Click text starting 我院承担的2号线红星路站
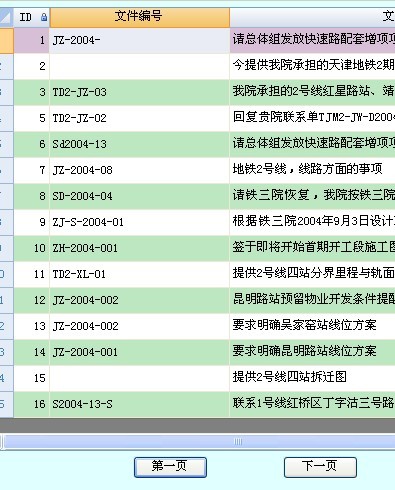This screenshot has width=395, height=490. 314,91
